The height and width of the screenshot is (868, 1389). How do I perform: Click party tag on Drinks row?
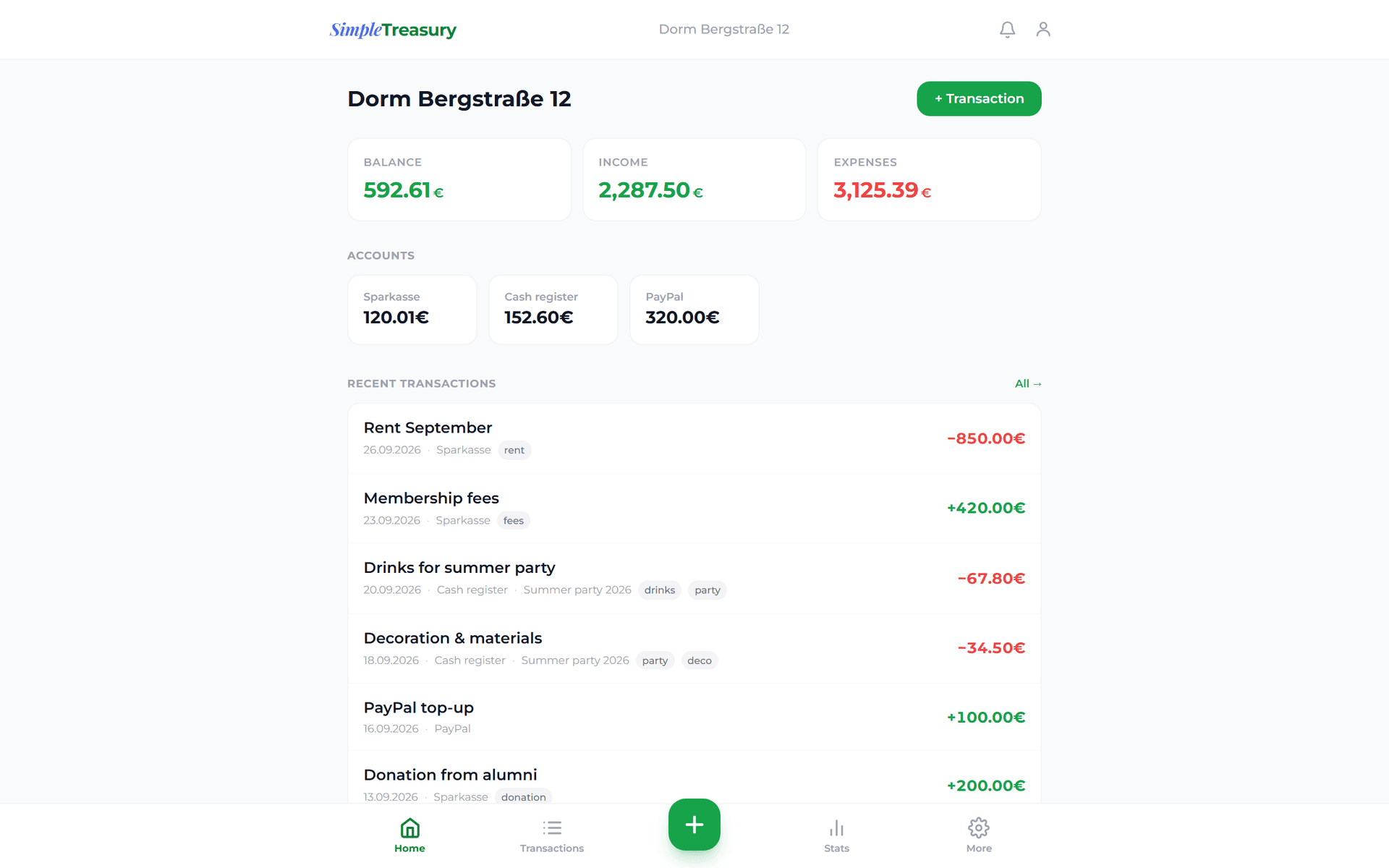tap(708, 590)
